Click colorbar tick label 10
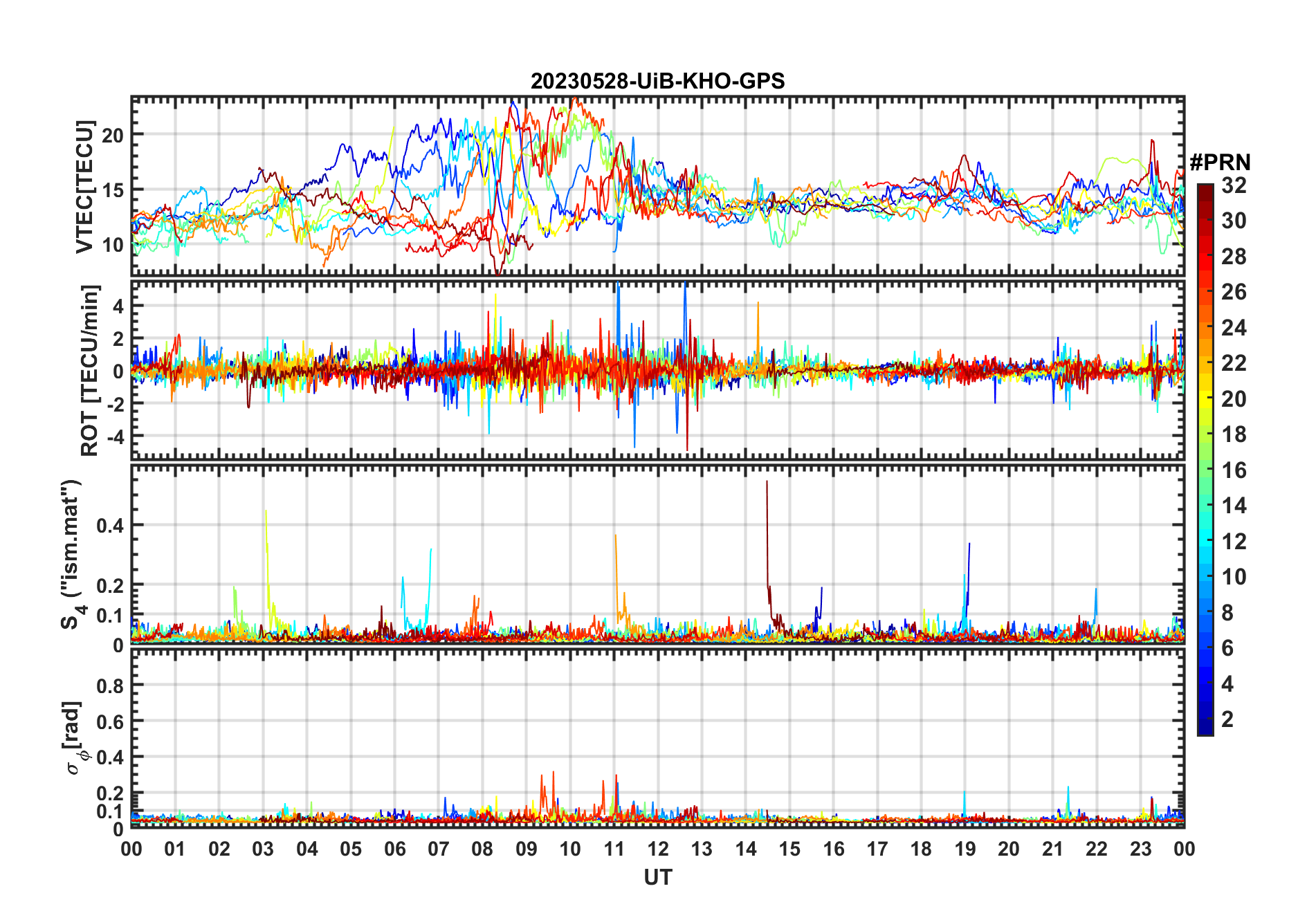This screenshot has height=920, width=1316. pyautogui.click(x=1234, y=577)
